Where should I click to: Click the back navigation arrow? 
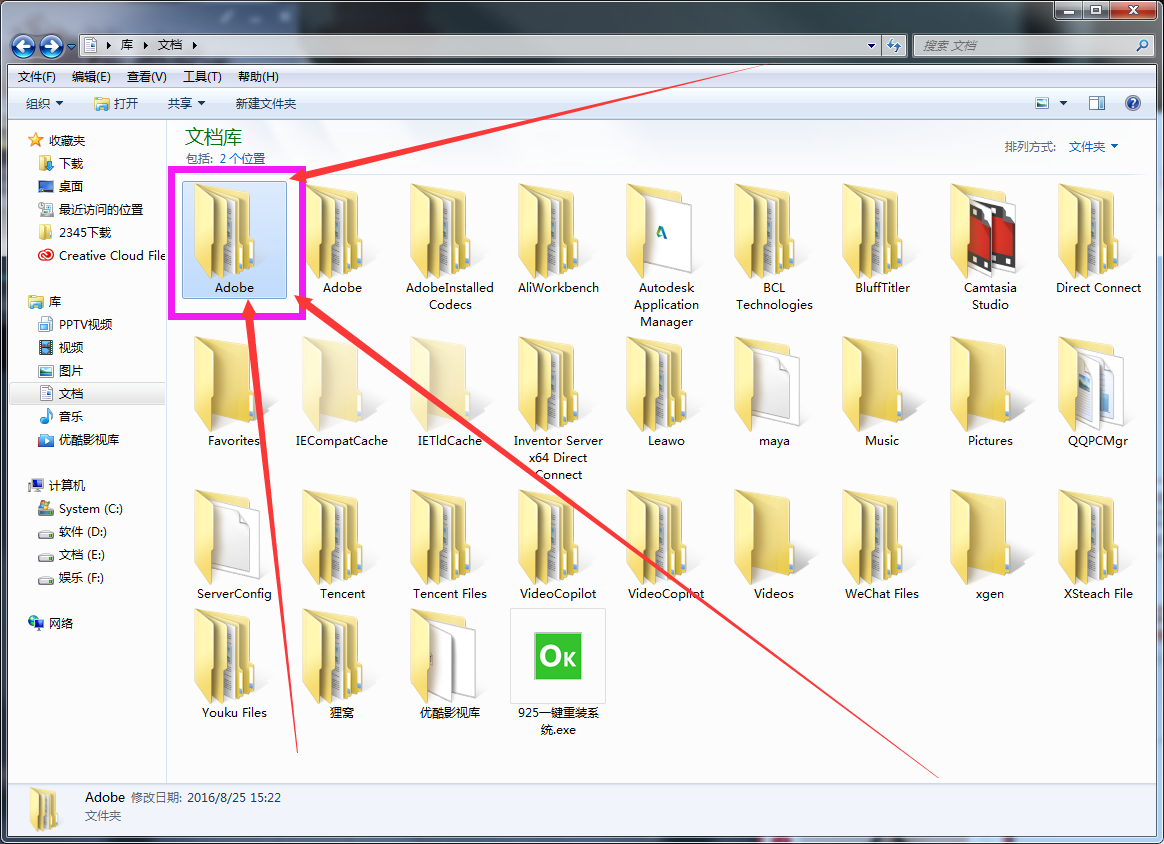coord(24,46)
